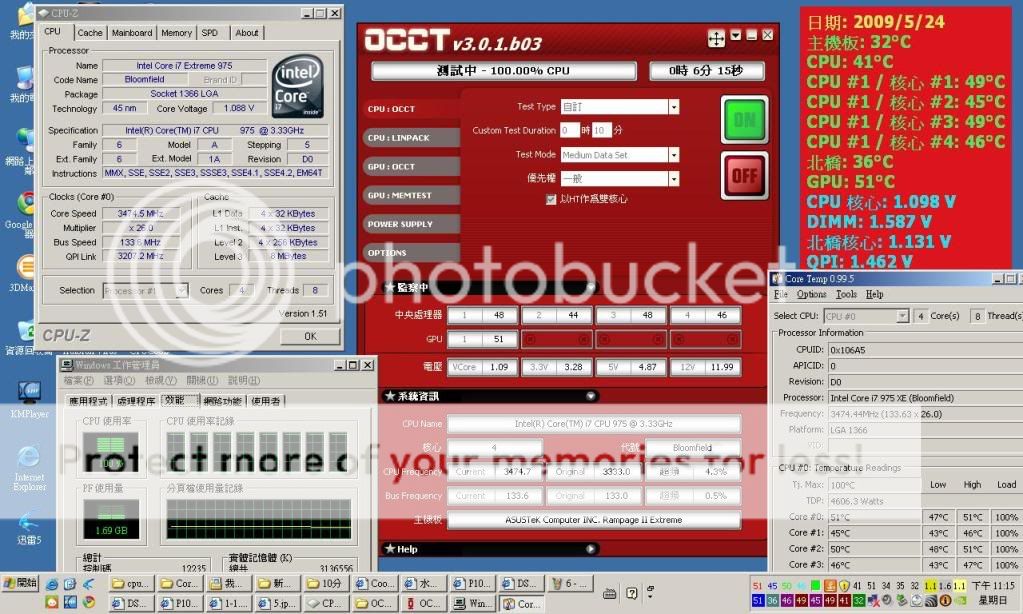Launch 3DMark from the desktop icon
This screenshot has height=614, width=1023.
point(23,274)
